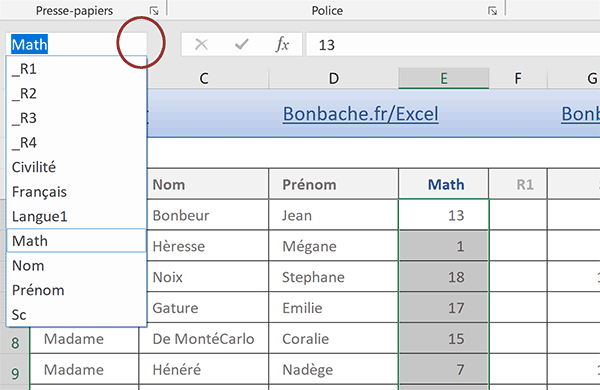Open the Bonbache.fr/Excel link
600x390 pixels.
pos(360,114)
